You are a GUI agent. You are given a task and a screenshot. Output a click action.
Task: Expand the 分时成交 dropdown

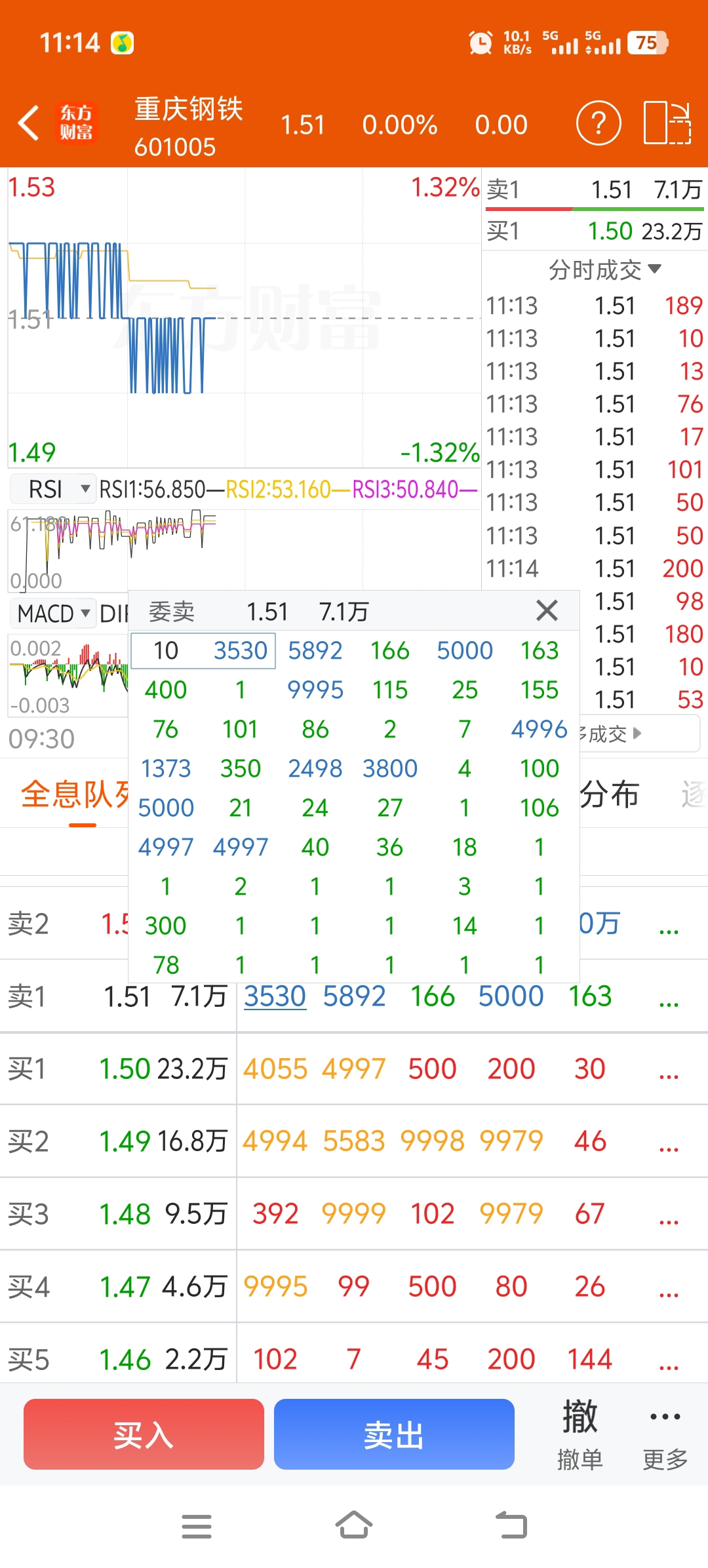click(604, 269)
